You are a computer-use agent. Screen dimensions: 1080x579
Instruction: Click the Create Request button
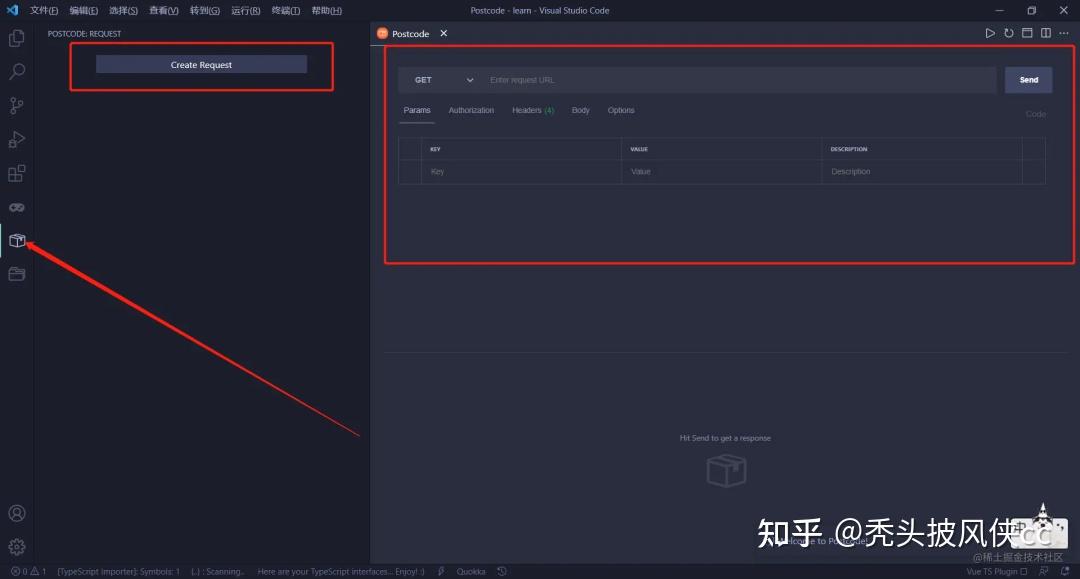coord(201,65)
